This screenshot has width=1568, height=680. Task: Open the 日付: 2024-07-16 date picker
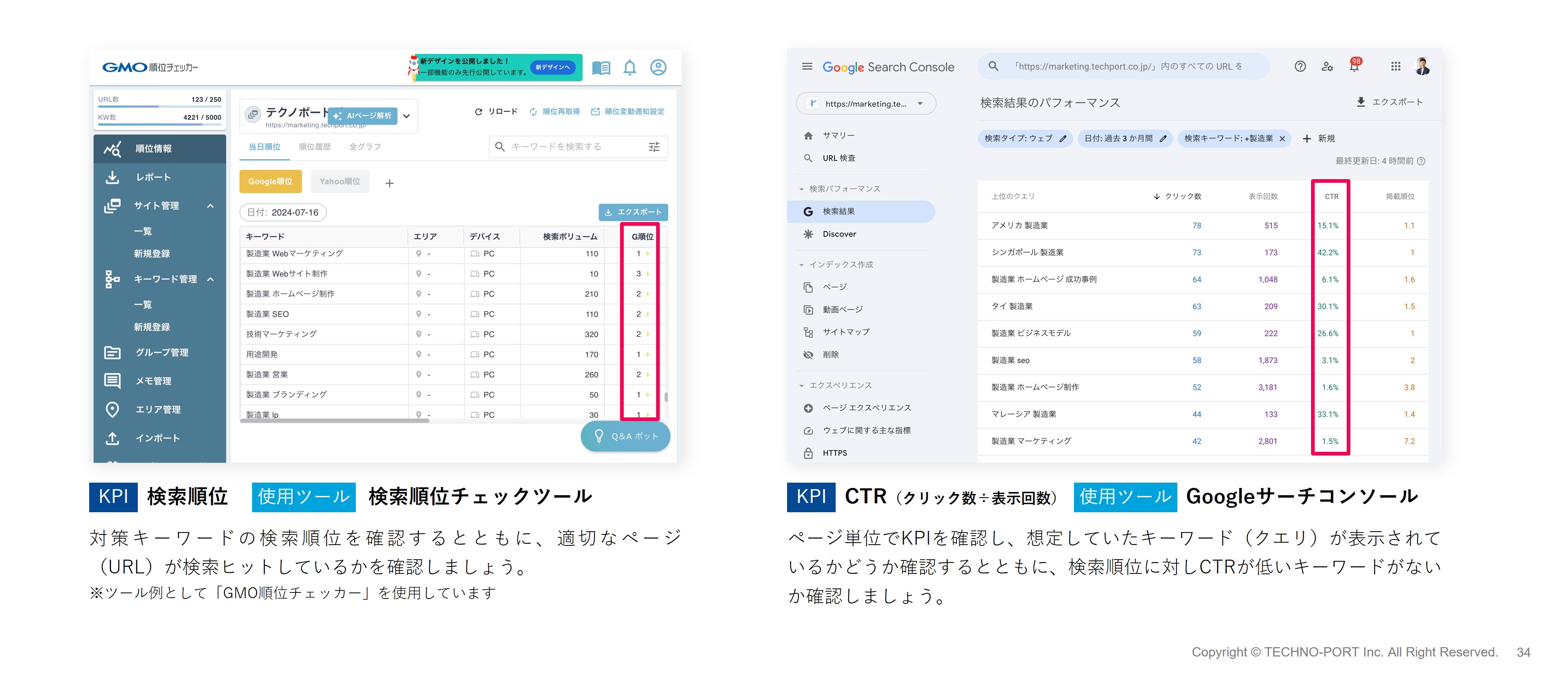(283, 212)
